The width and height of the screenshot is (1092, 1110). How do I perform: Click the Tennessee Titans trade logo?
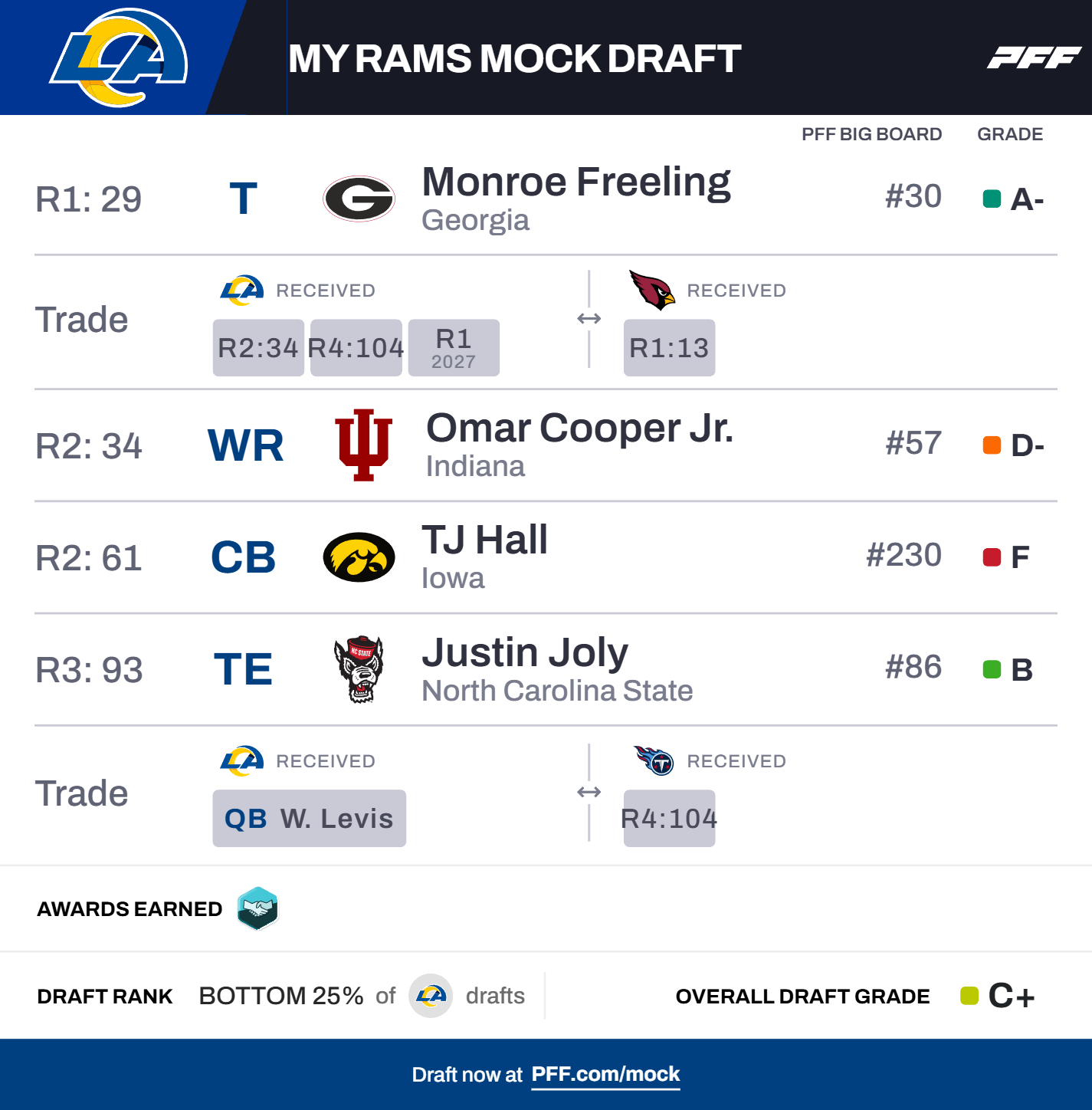point(654,760)
